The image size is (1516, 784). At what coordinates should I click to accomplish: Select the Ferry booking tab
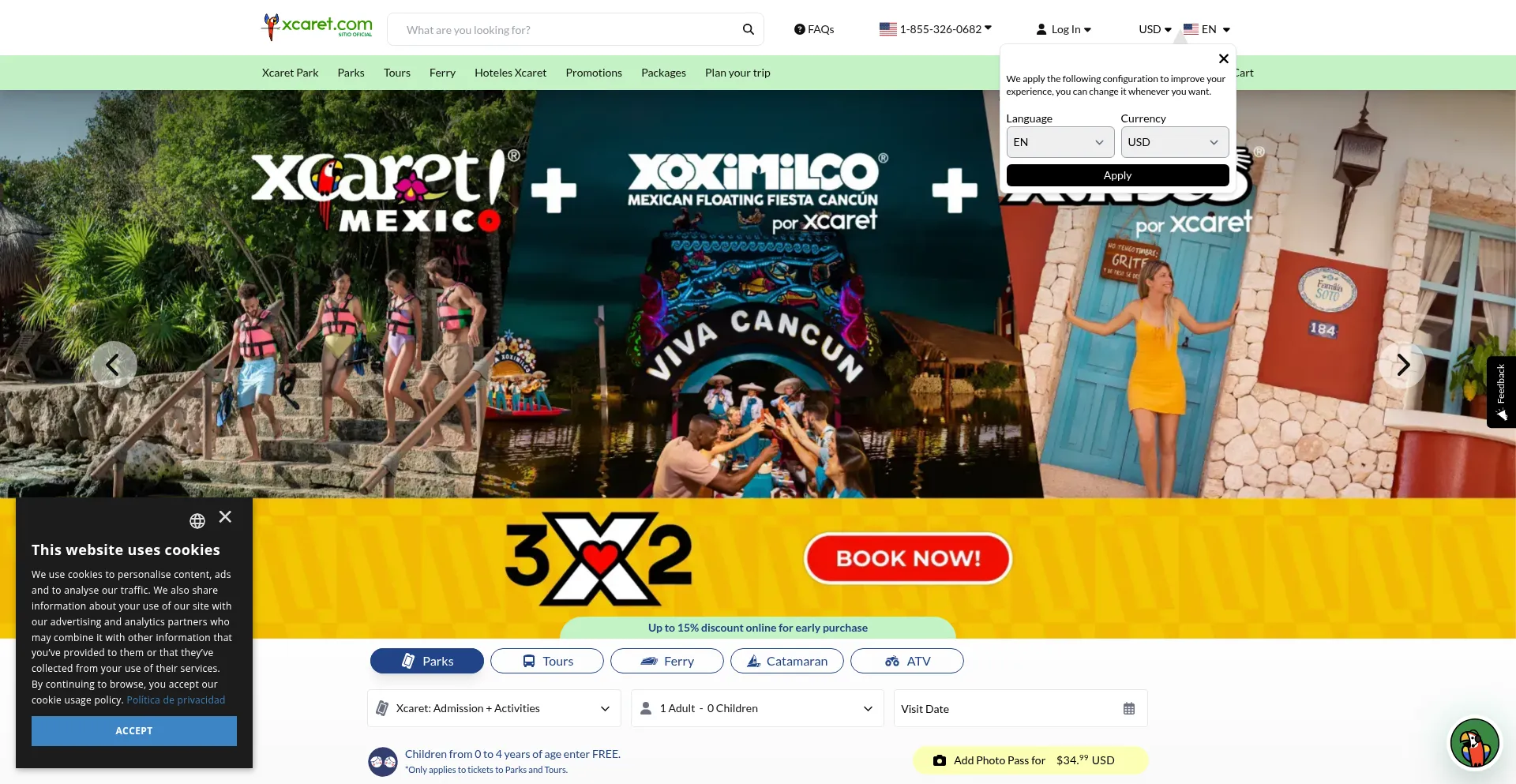click(667, 661)
